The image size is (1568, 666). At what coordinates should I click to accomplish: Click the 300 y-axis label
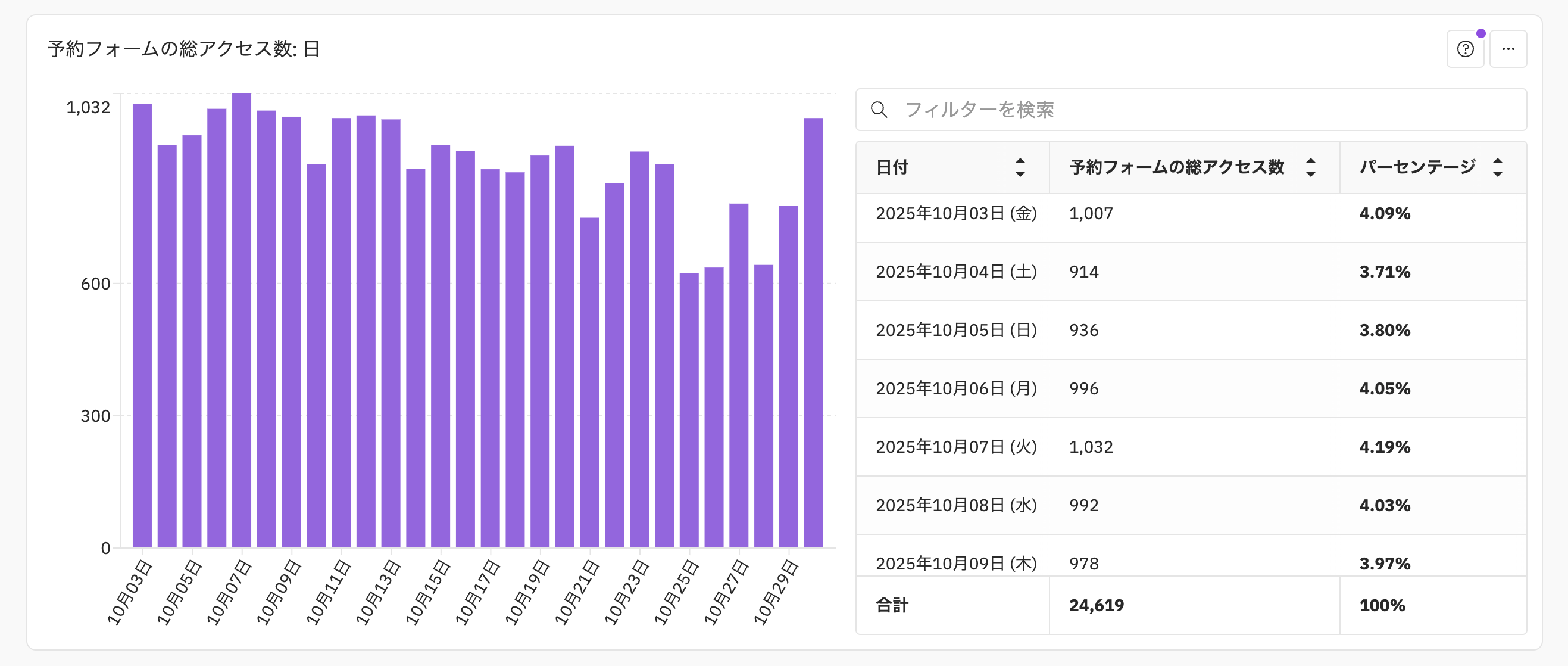[96, 416]
